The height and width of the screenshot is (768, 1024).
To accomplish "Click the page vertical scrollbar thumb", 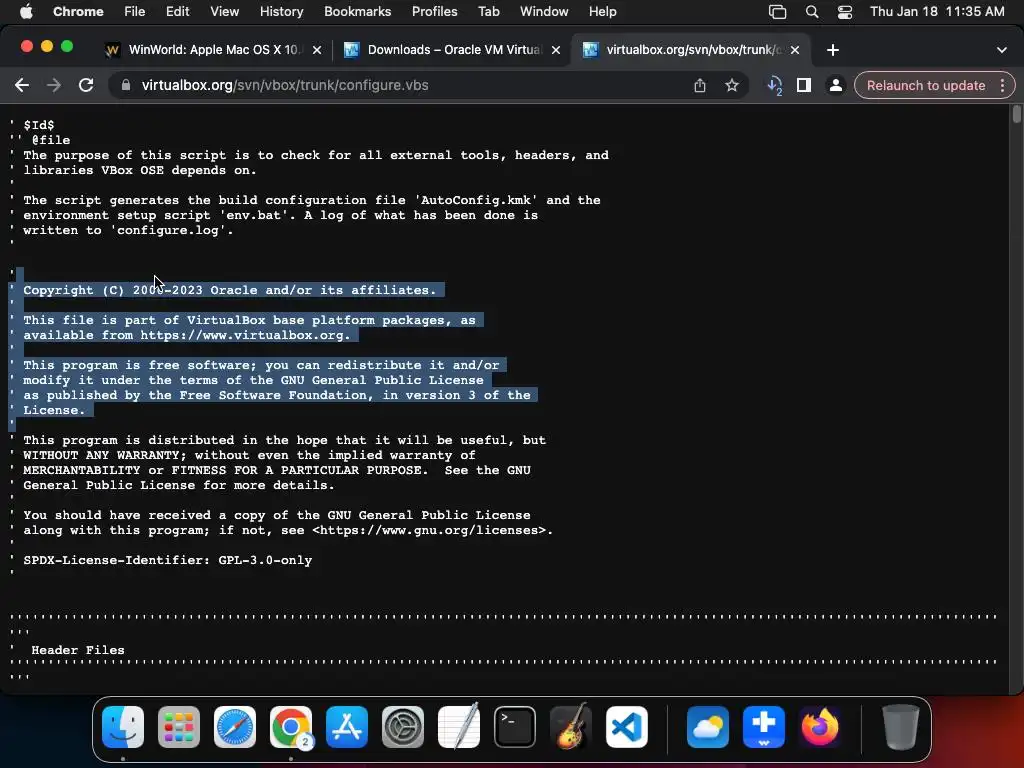I will pyautogui.click(x=1016, y=114).
